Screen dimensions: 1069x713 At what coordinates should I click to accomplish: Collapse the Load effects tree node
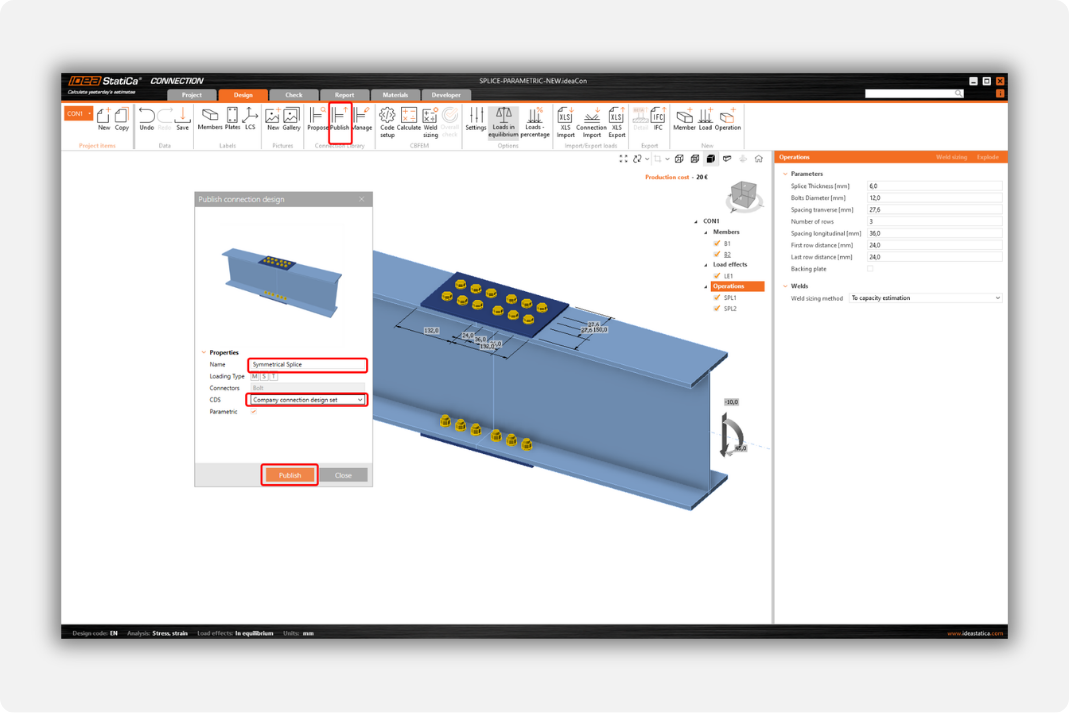click(706, 264)
